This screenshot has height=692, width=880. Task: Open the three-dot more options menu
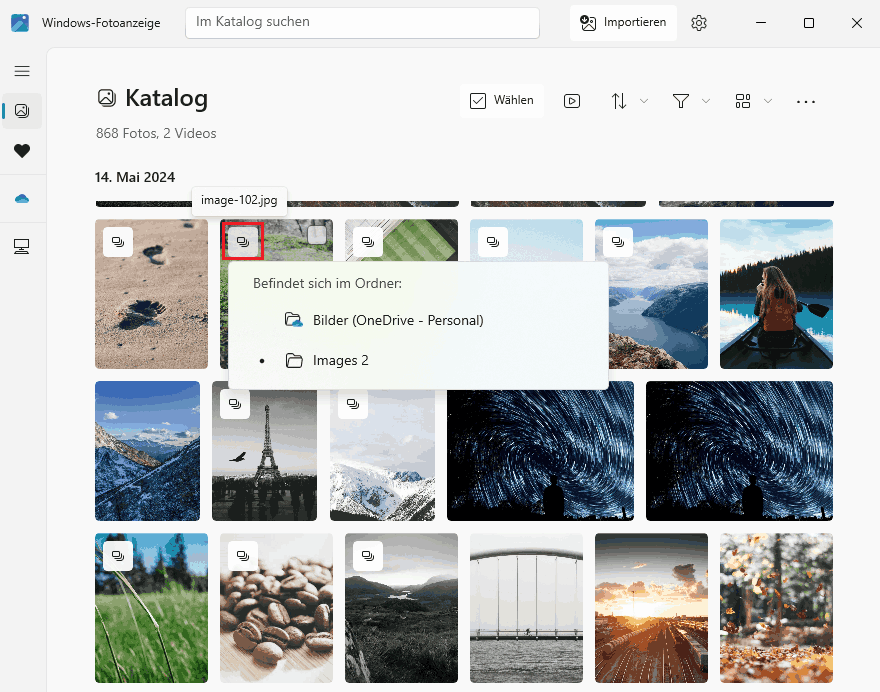(x=806, y=100)
